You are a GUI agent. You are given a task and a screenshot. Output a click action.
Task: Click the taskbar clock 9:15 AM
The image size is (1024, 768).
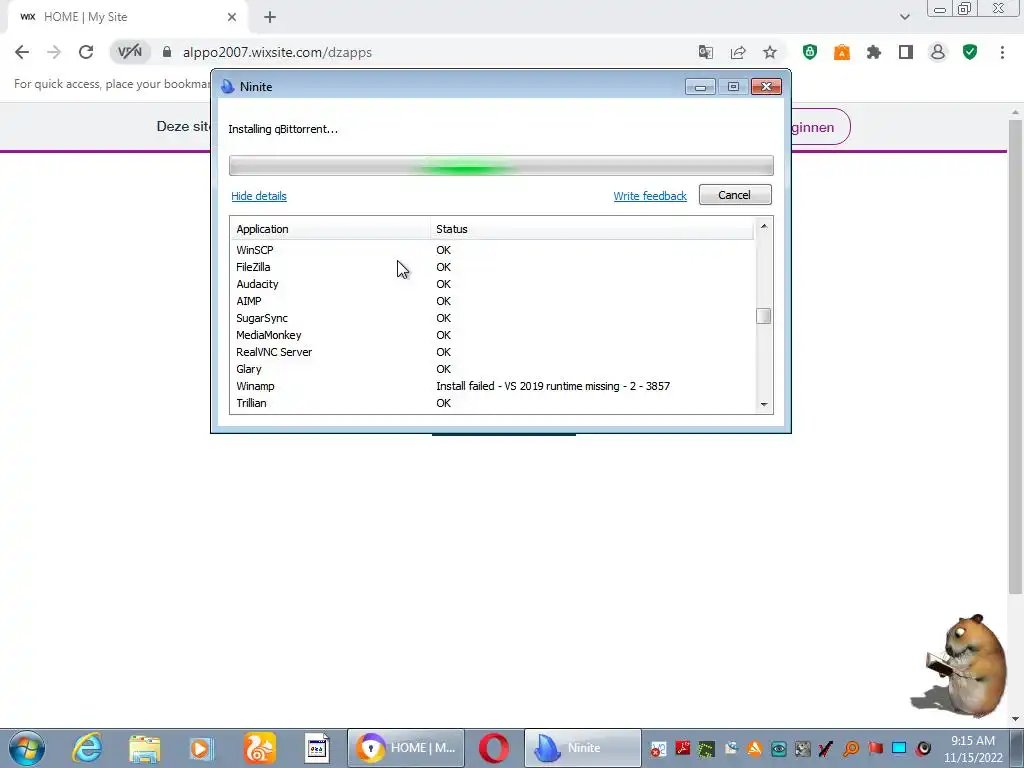(x=973, y=741)
